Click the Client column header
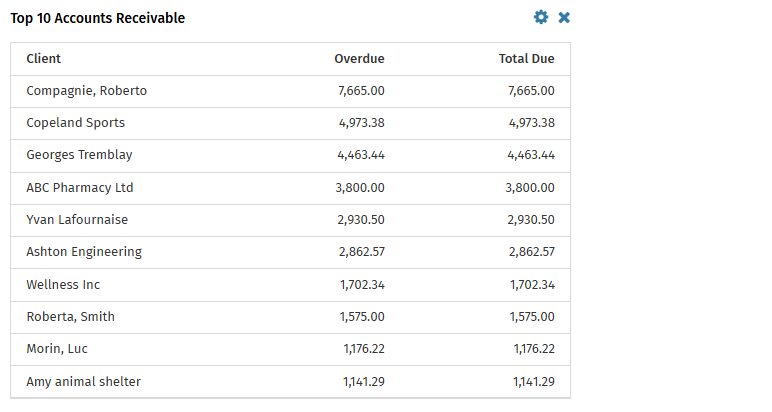 click(x=43, y=59)
